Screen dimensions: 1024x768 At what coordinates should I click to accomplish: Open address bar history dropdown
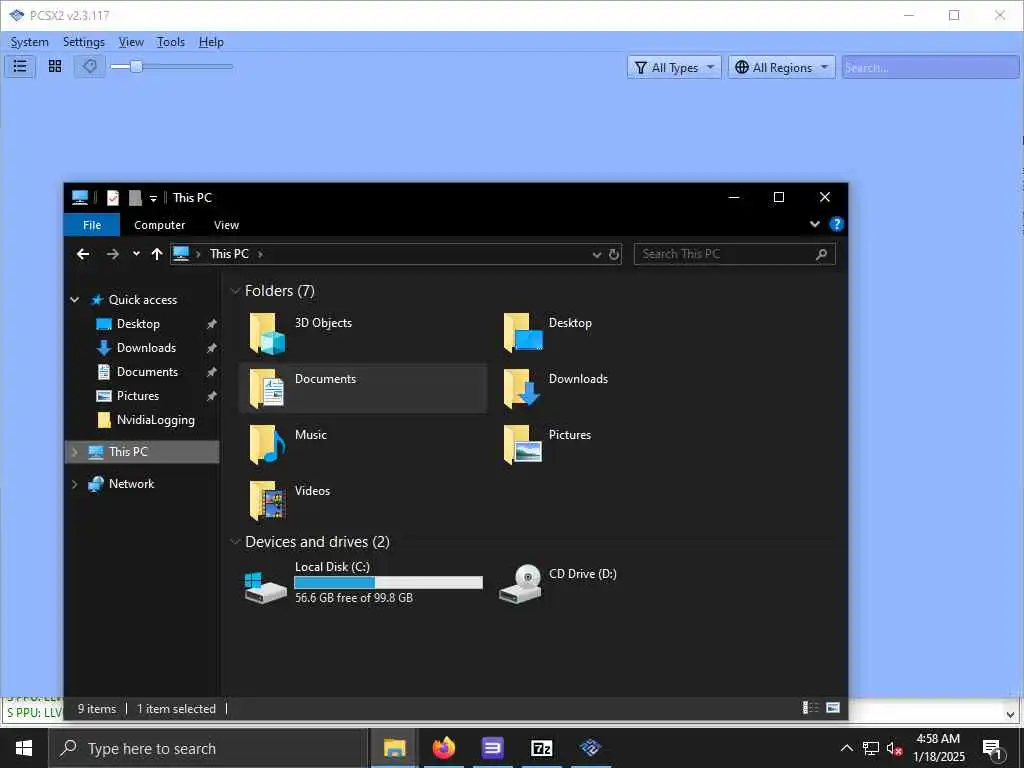[596, 255]
